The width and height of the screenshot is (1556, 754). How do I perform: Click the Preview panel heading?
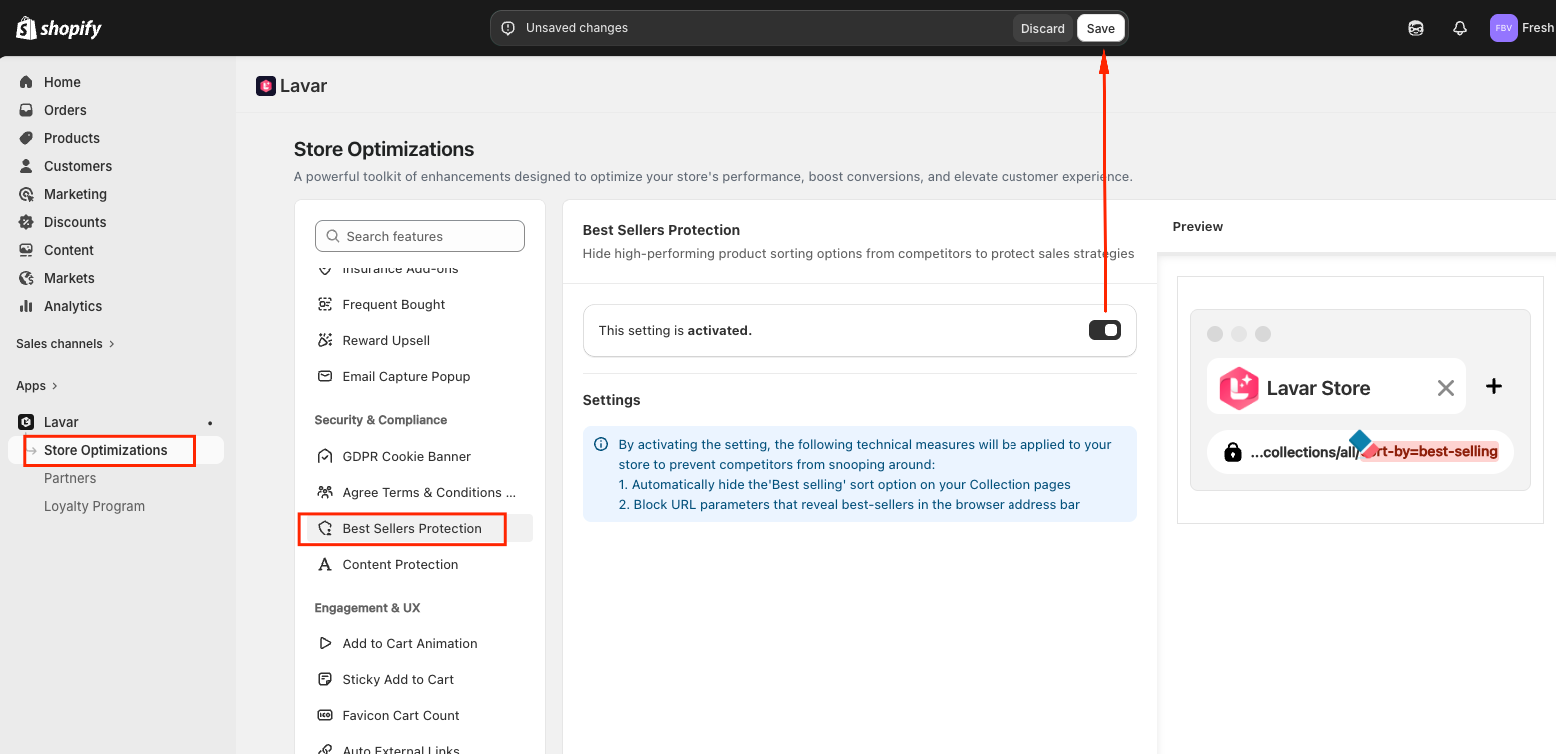pos(1198,226)
